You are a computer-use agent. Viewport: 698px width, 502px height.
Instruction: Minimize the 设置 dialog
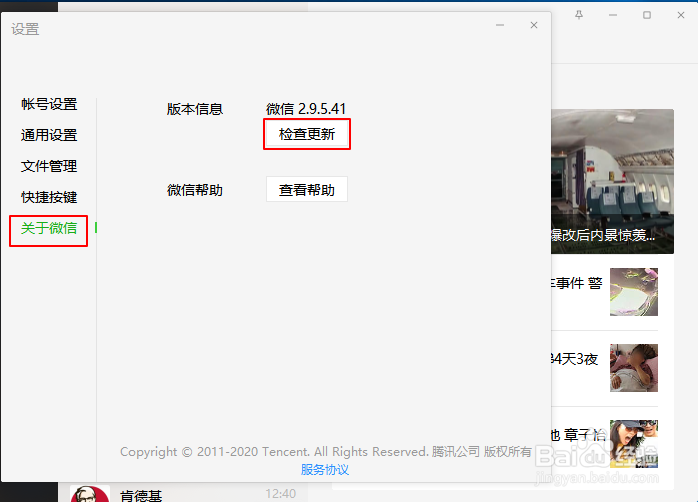[x=500, y=25]
